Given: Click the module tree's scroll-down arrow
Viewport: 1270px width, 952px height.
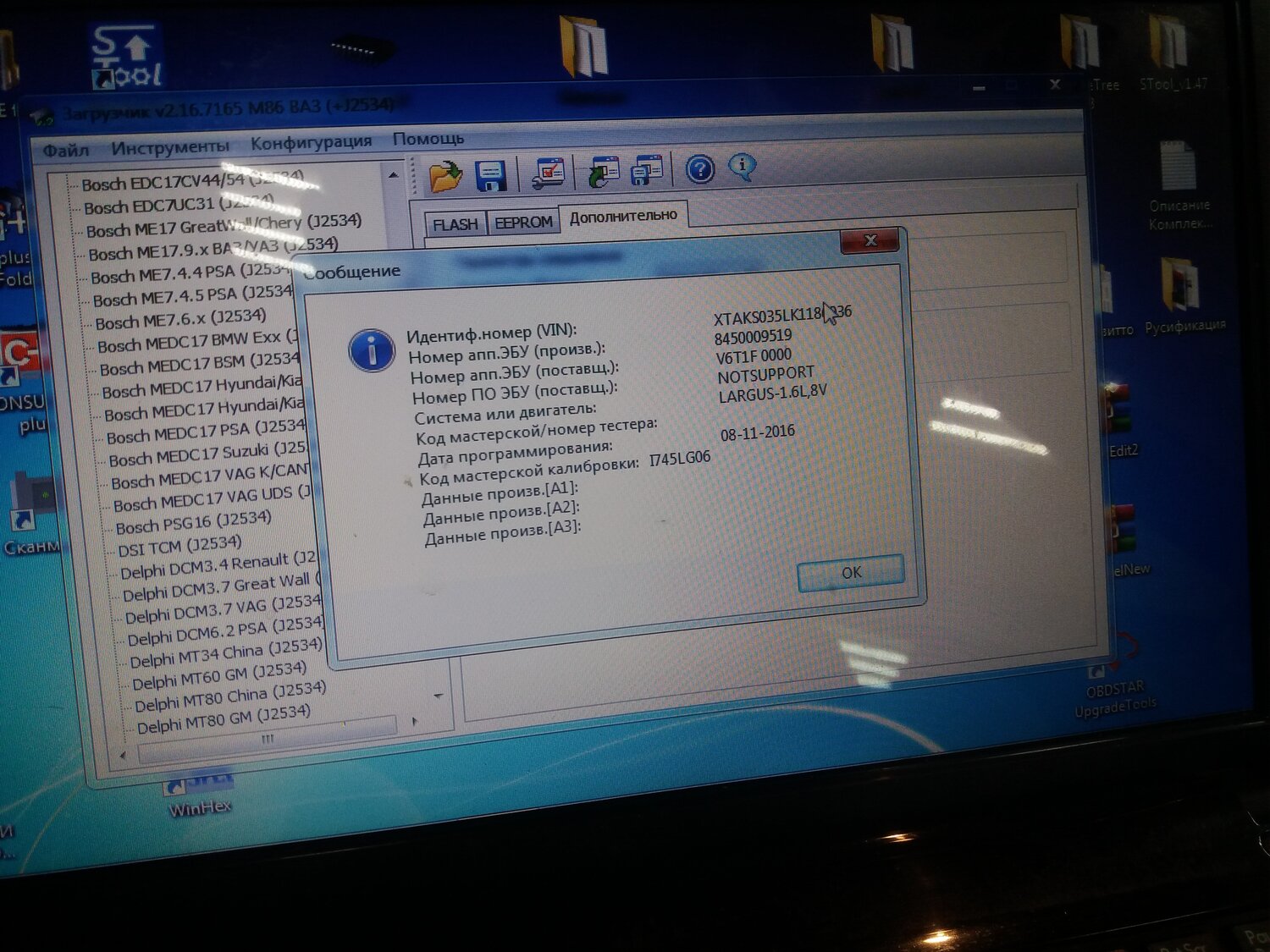Looking at the screenshot, I should [439, 696].
